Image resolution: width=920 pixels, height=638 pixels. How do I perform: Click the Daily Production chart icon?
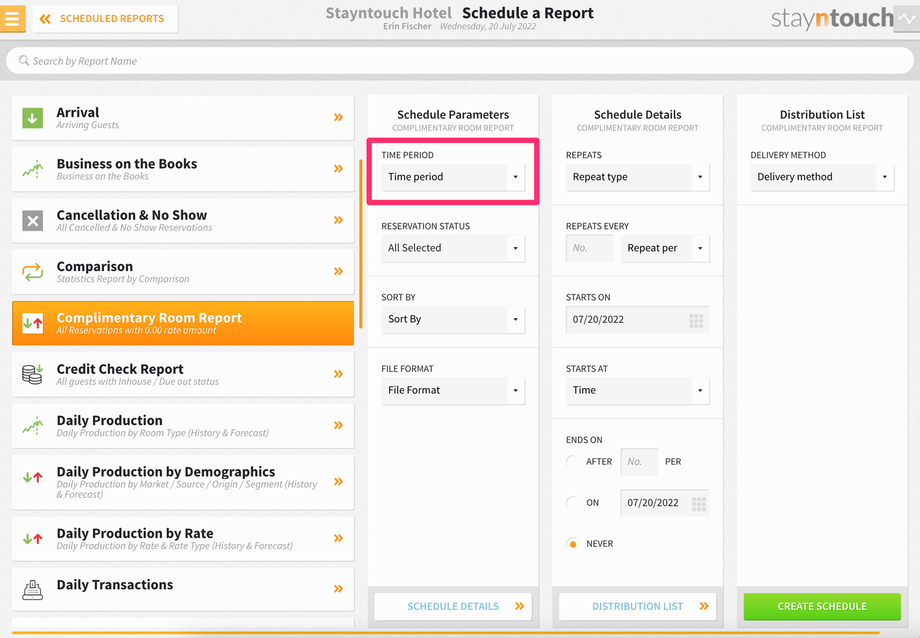[32, 426]
